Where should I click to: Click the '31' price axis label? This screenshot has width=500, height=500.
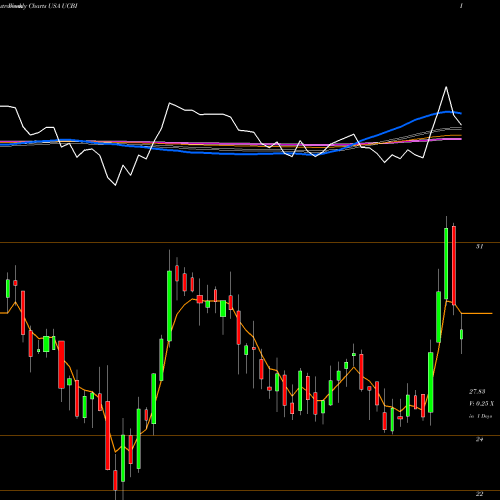pos(479,247)
